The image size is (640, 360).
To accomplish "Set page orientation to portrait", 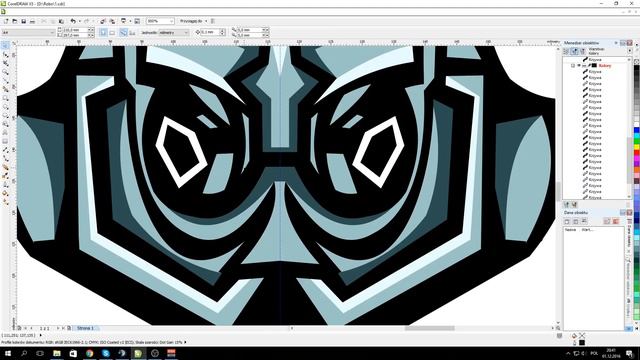I will [x=103, y=32].
